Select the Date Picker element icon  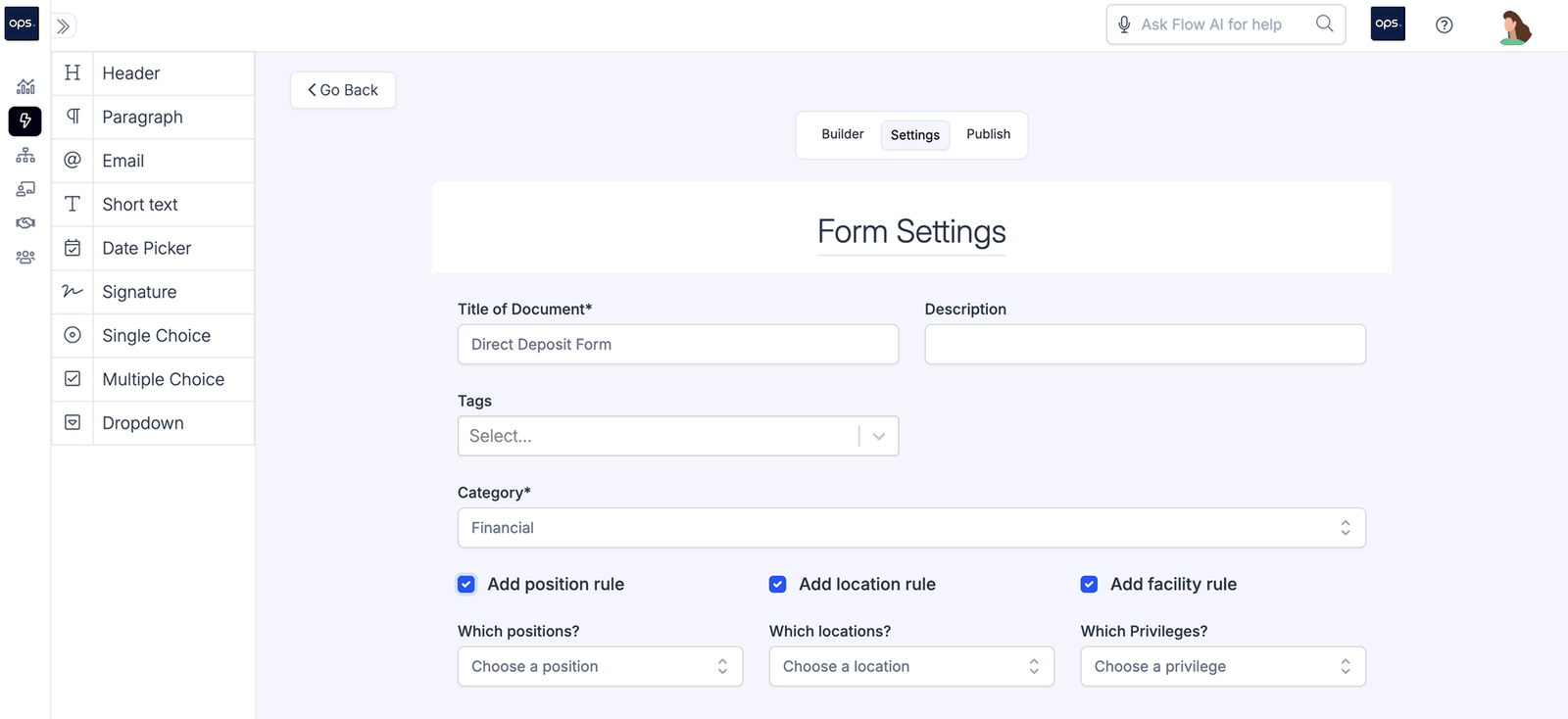(73, 248)
